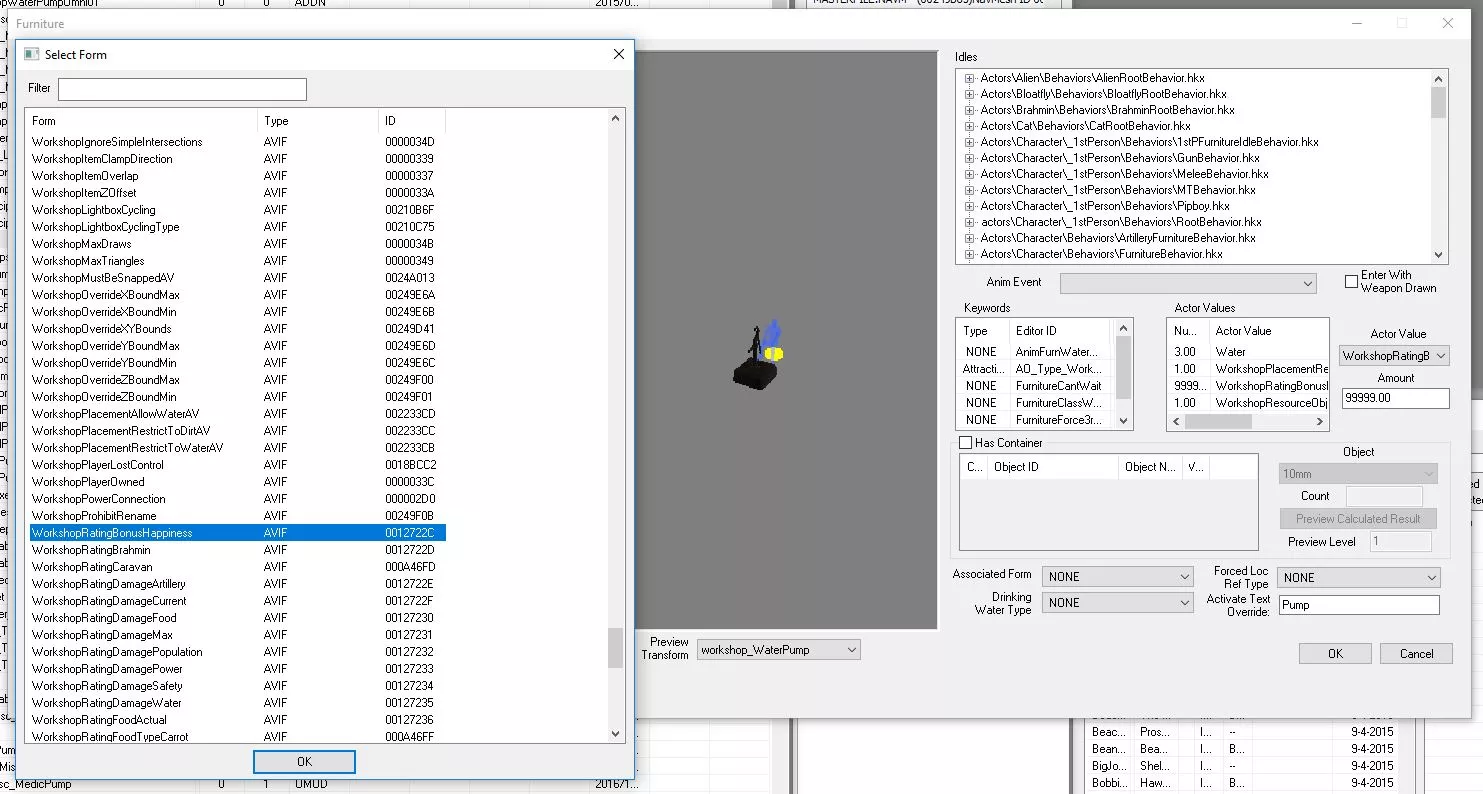1483x794 pixels.
Task: Select WorkshopRatingBonusHappiness row
Action: (x=238, y=533)
